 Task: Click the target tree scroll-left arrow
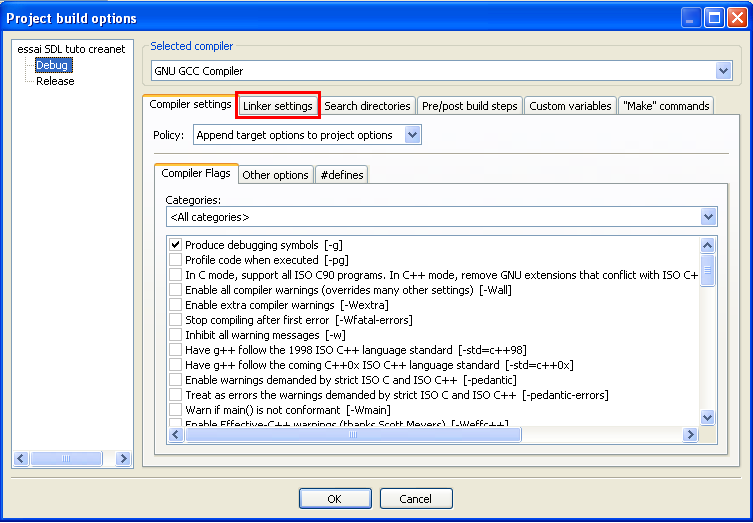click(21, 459)
